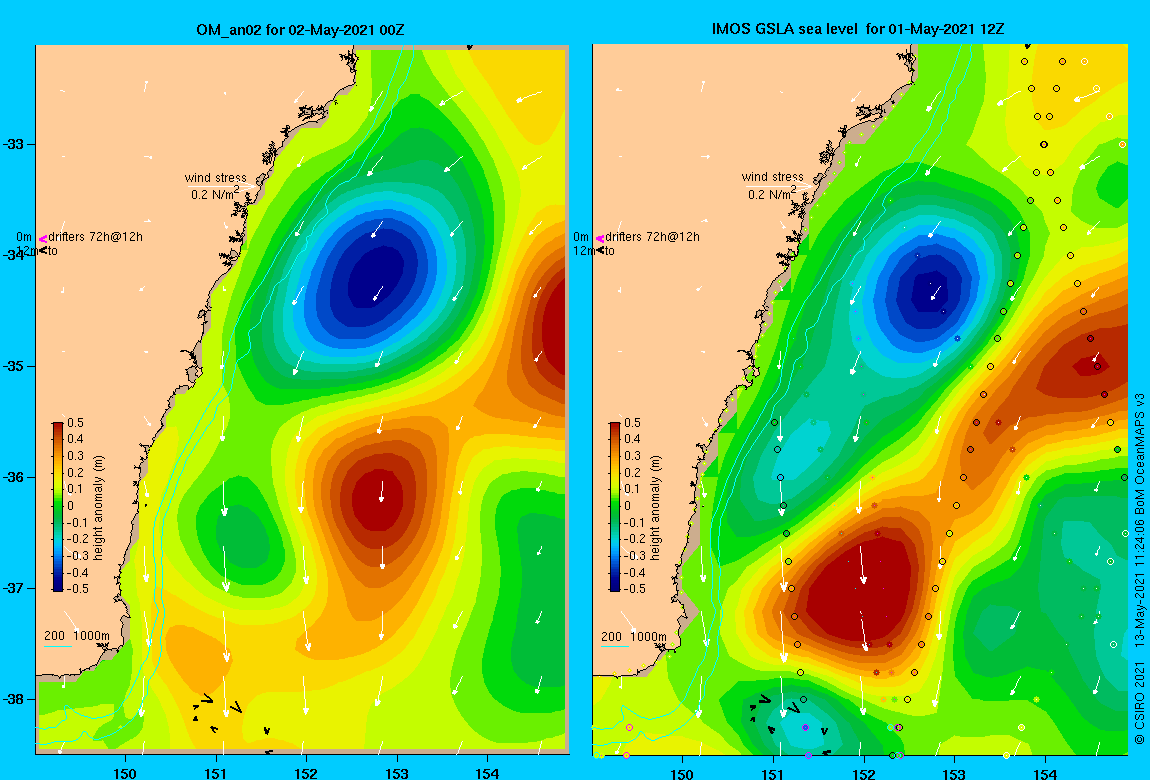Click the -0.5 color bar tick on IMOS GSLA map
1150x780 pixels.
pos(634,589)
